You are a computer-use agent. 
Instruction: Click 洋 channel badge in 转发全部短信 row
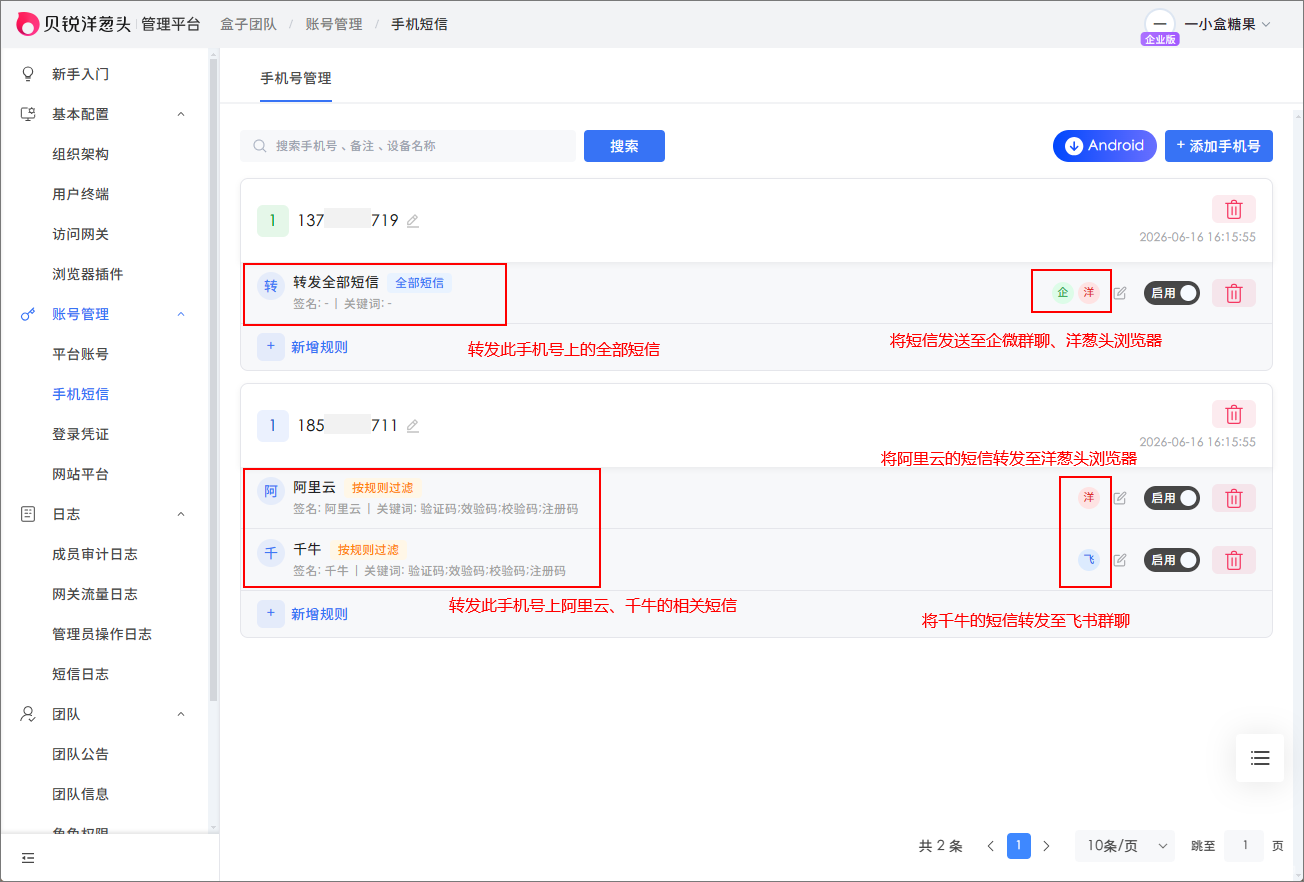click(1089, 293)
